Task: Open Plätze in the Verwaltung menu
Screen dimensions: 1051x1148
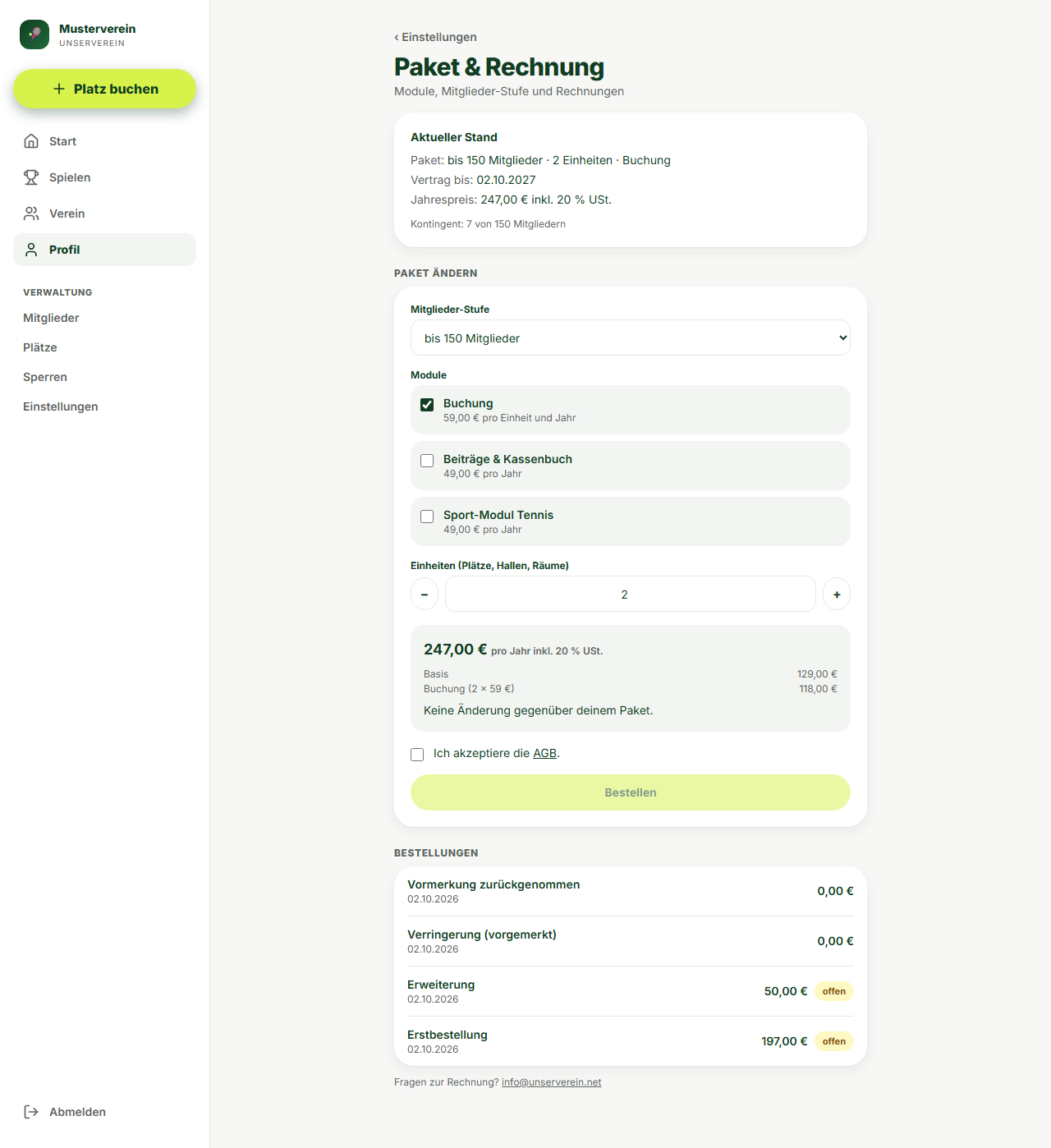Action: (40, 347)
